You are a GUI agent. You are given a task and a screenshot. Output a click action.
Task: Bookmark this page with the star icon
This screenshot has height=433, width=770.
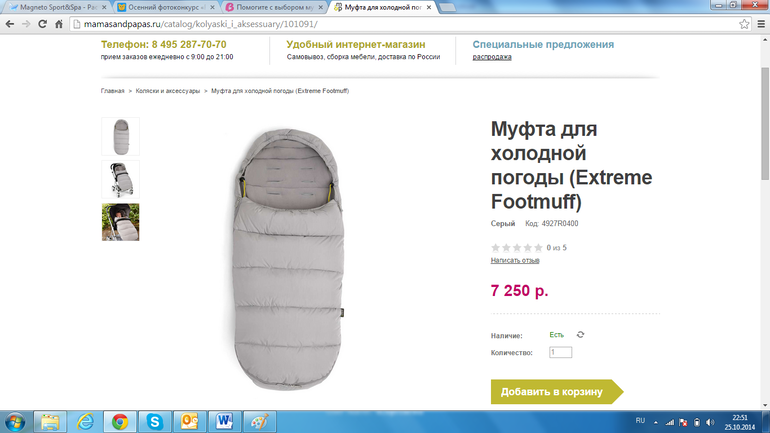[x=745, y=24]
